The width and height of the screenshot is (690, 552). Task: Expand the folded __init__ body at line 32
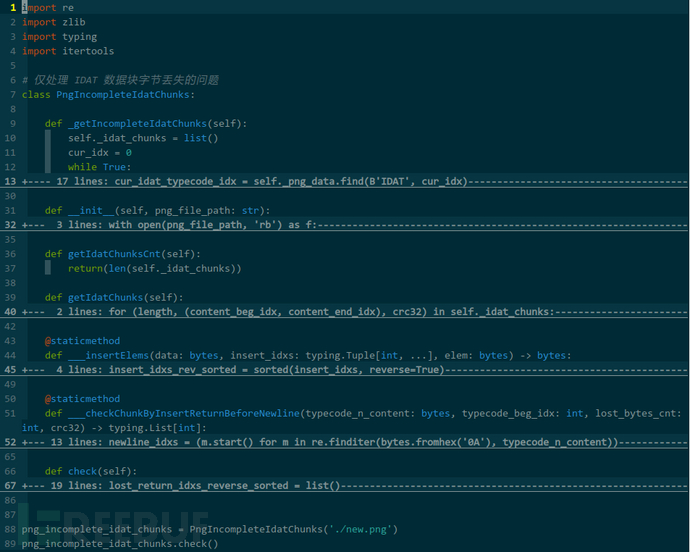(x=345, y=224)
